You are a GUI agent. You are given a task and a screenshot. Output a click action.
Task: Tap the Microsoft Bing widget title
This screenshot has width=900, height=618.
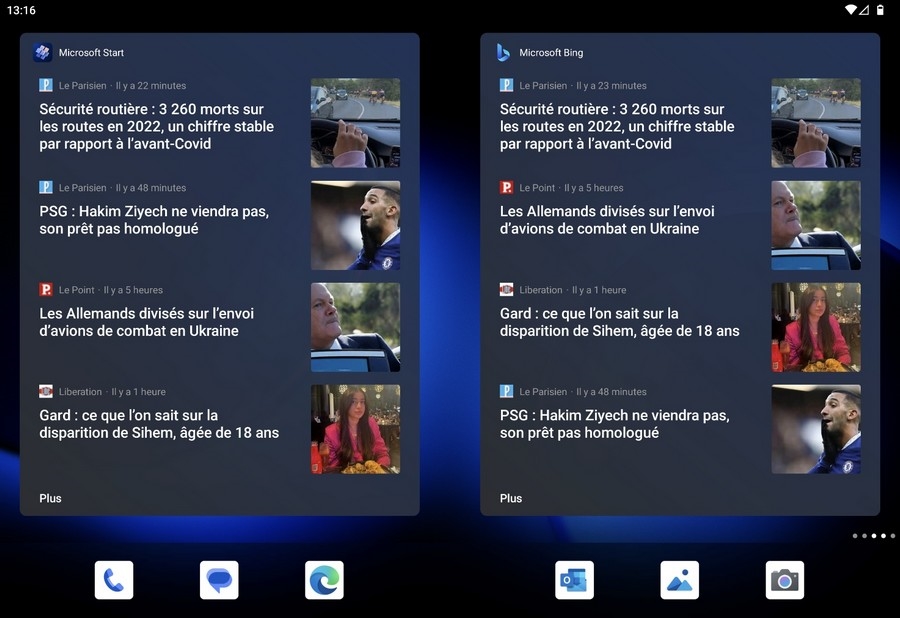(x=551, y=52)
